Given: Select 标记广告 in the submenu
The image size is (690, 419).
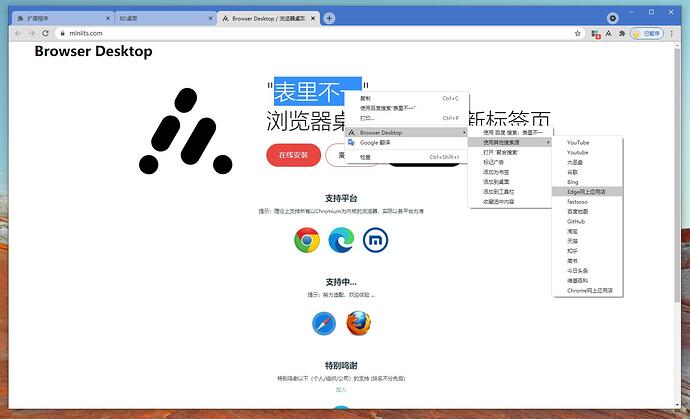Looking at the screenshot, I should click(510, 162).
